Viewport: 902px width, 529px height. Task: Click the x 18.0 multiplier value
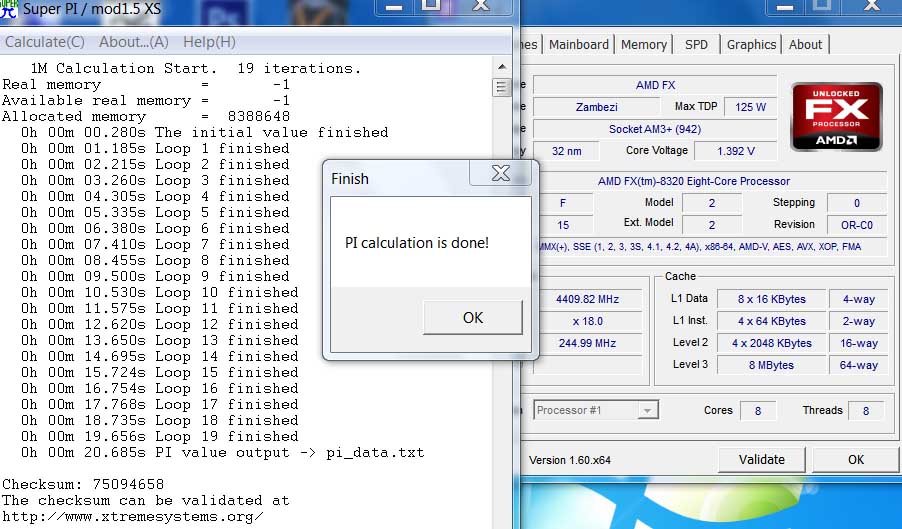tap(587, 321)
